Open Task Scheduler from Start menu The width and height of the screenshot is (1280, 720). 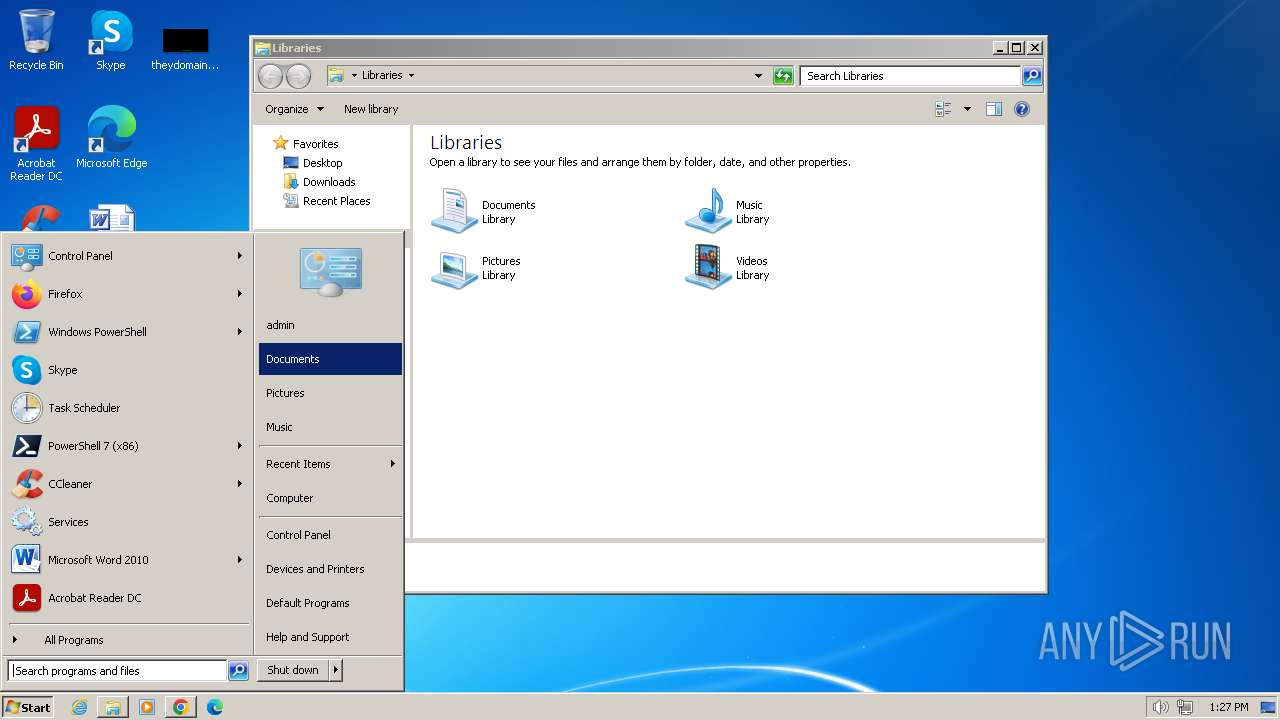128,408
